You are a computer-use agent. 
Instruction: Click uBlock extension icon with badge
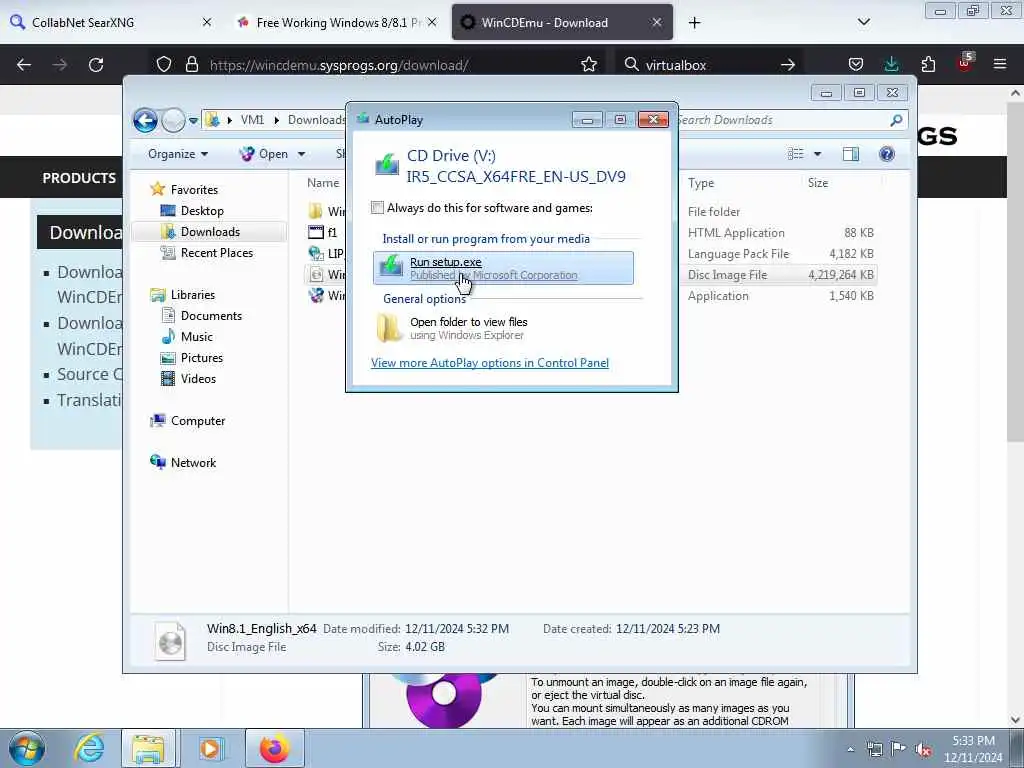(x=965, y=63)
